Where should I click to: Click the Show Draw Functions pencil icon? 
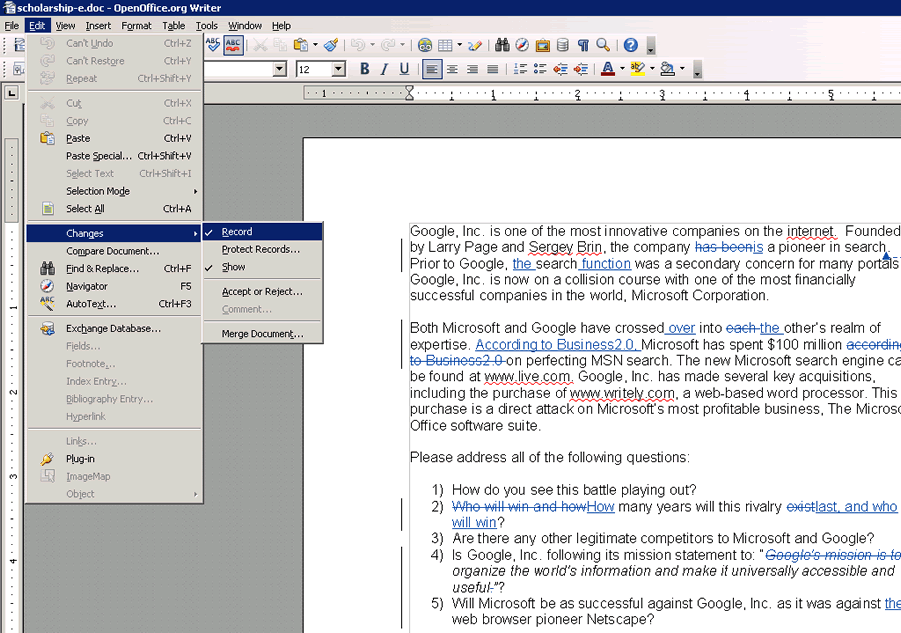[x=475, y=45]
